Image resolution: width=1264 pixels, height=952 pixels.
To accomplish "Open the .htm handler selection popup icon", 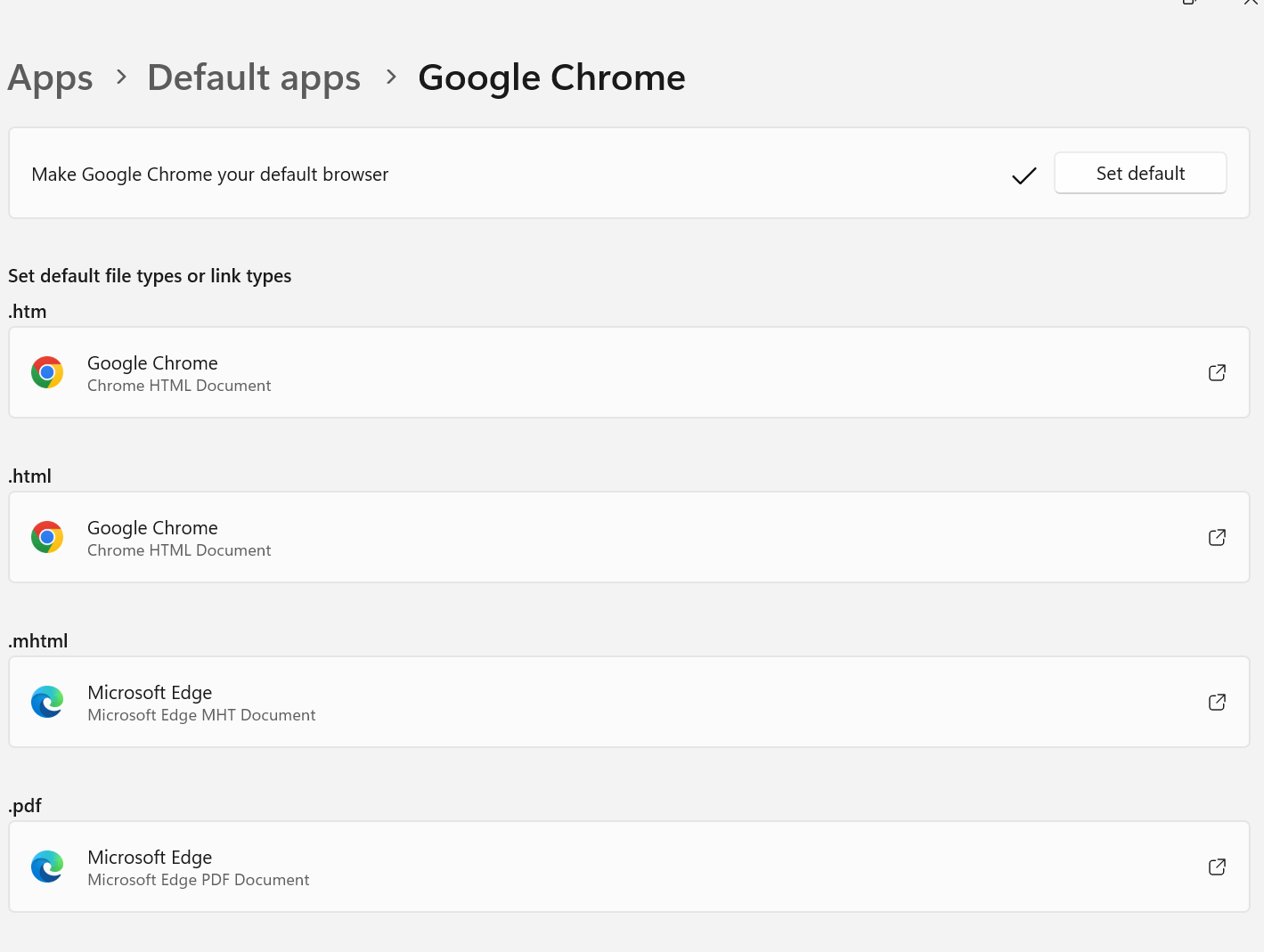I will pos(1217,372).
